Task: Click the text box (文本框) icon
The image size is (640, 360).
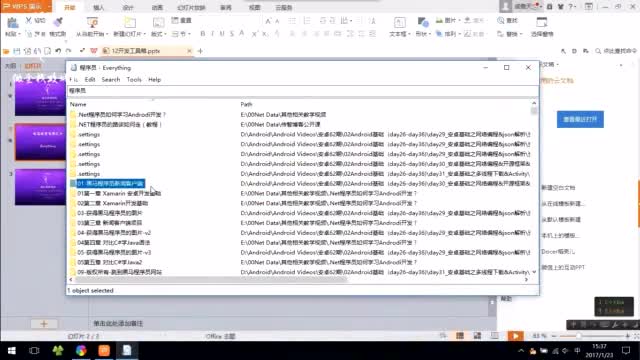Action: 400,23
